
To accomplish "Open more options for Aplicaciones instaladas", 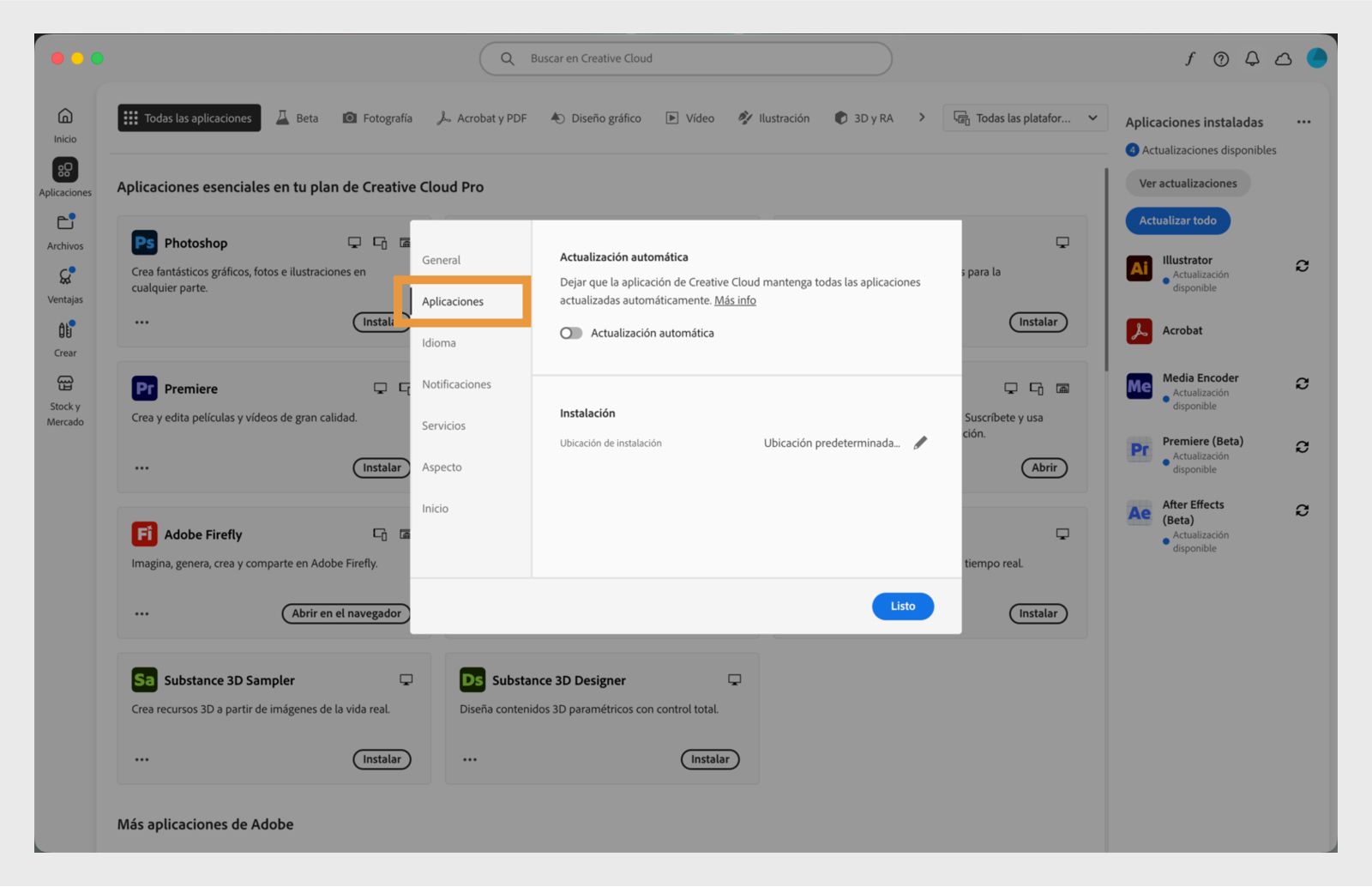I will (x=1303, y=122).
